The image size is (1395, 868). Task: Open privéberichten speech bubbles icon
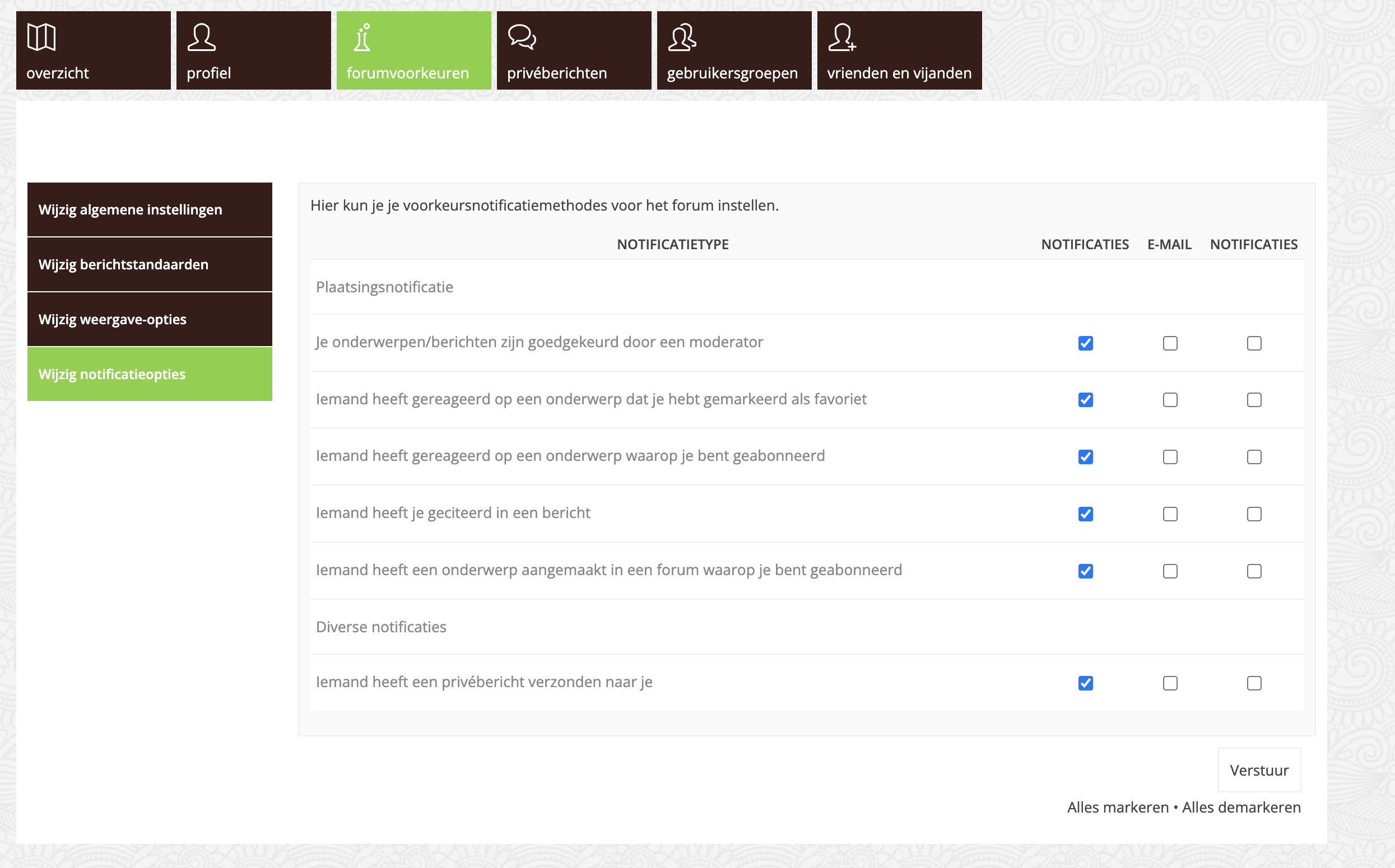(x=522, y=38)
